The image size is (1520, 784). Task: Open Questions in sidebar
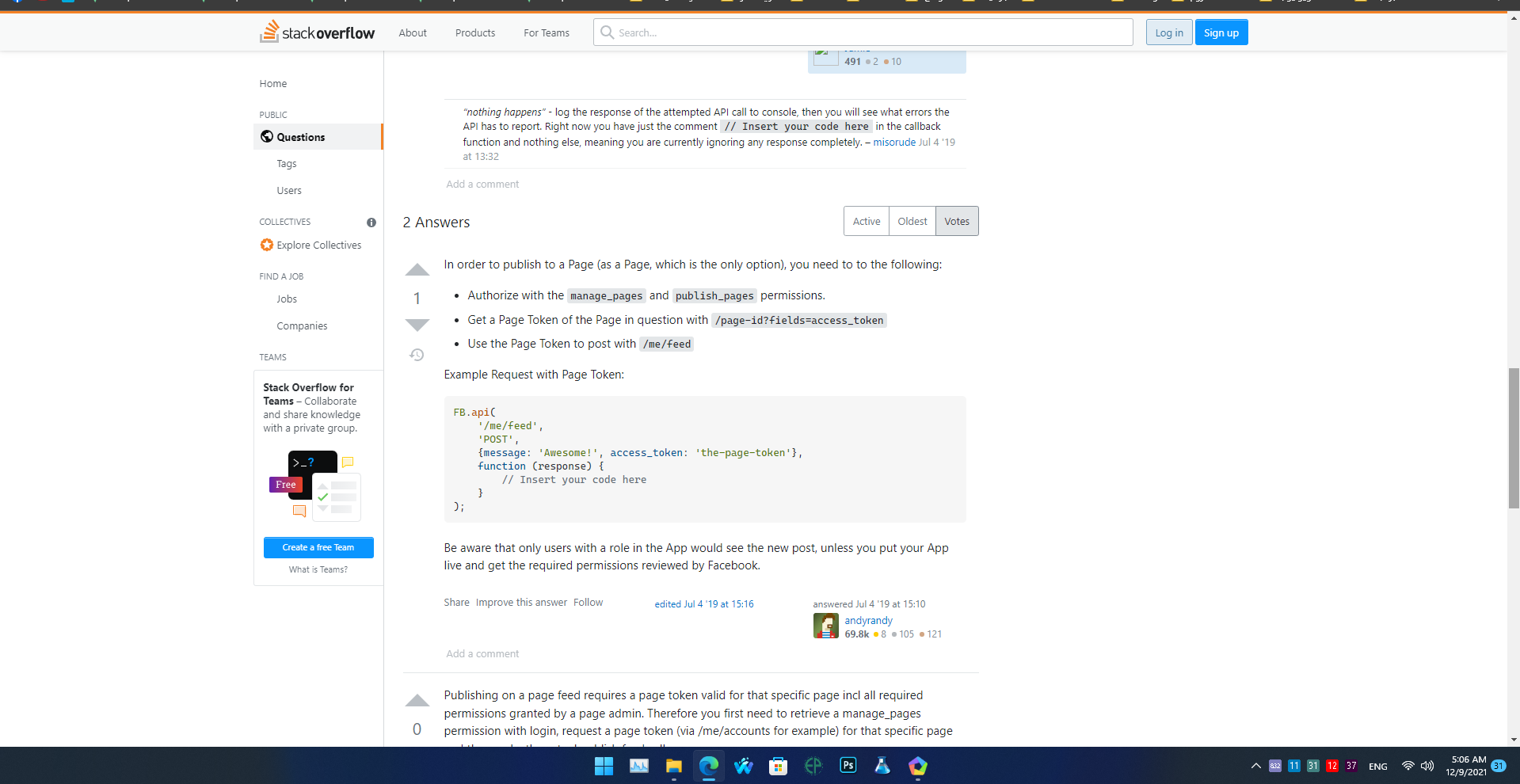coord(318,137)
